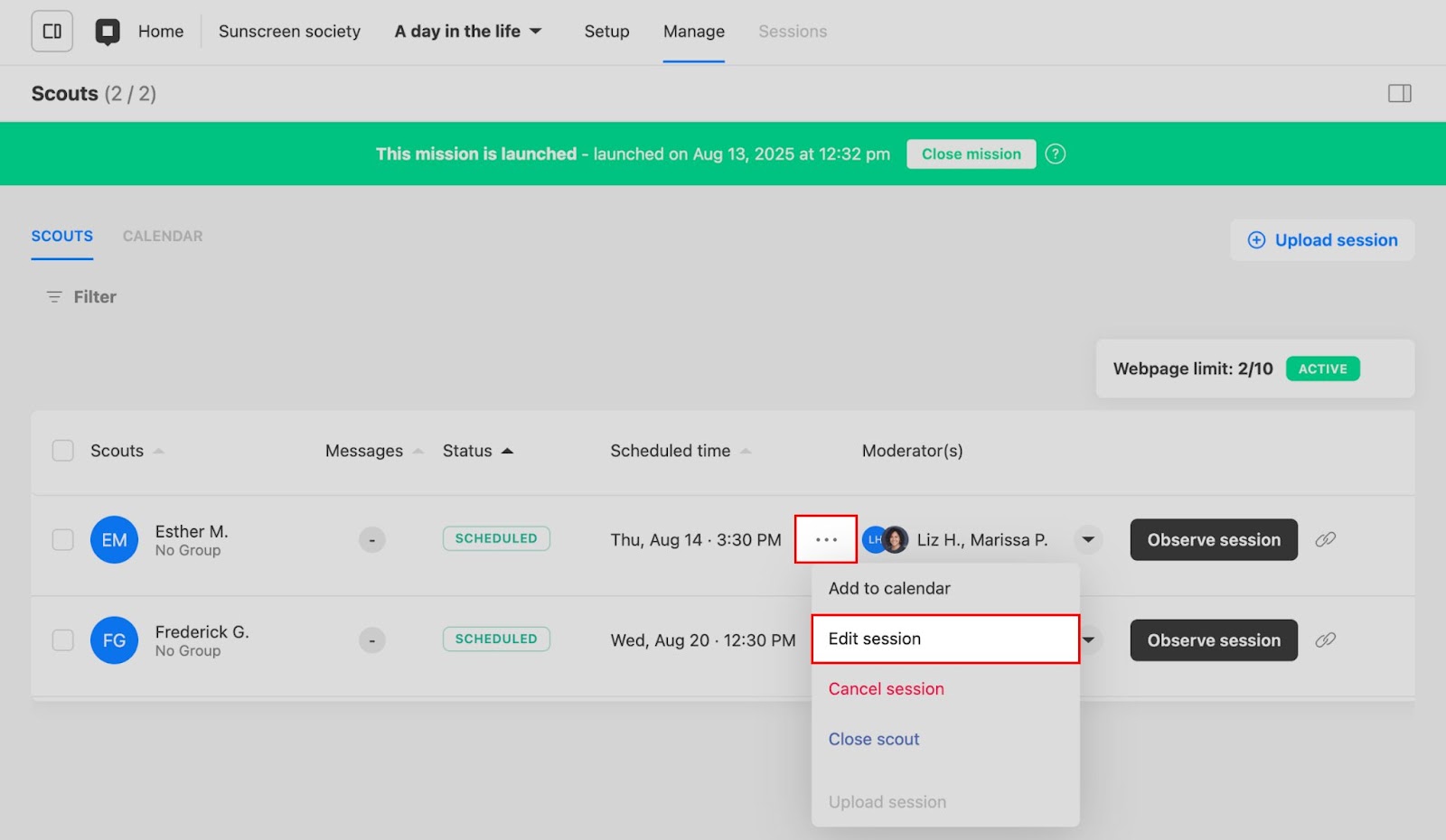Click the help question mark icon
1446x840 pixels.
[x=1055, y=154]
